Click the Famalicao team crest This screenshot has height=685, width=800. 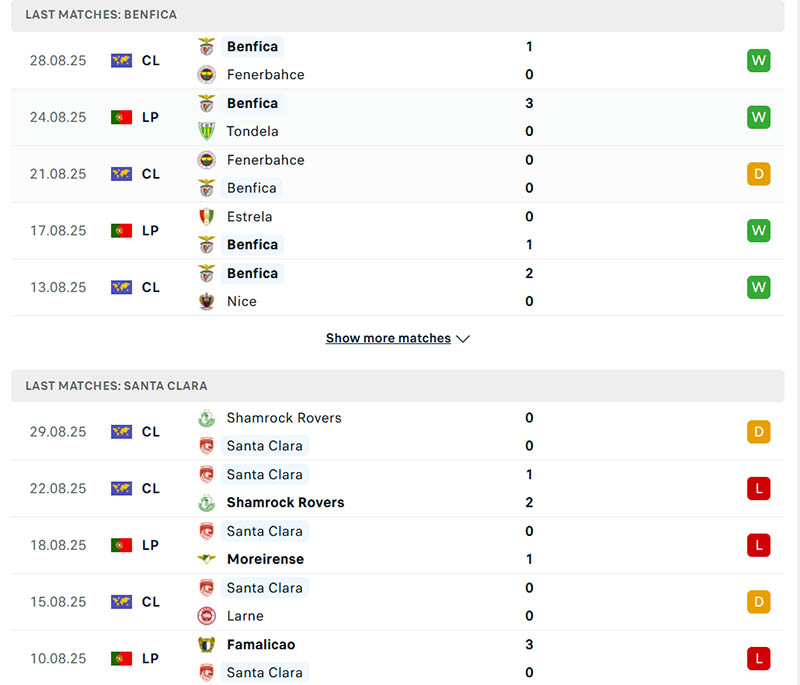tap(207, 645)
